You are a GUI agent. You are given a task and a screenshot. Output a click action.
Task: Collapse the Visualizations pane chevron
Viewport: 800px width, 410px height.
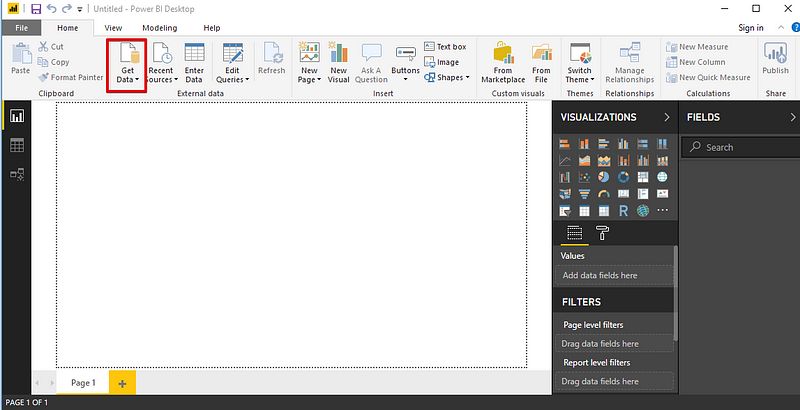tap(666, 117)
